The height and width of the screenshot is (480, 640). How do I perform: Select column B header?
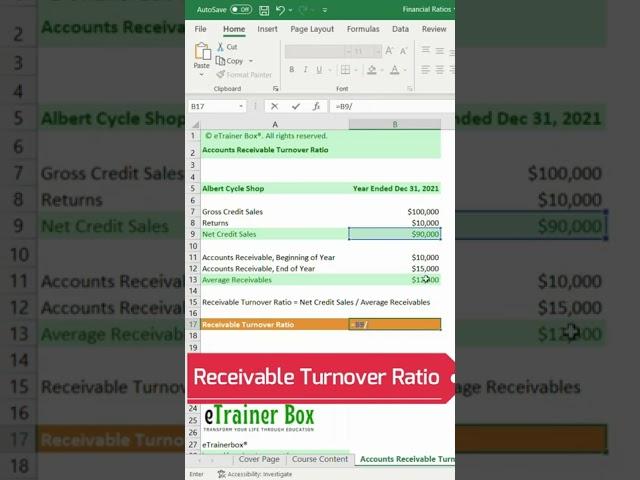point(395,124)
